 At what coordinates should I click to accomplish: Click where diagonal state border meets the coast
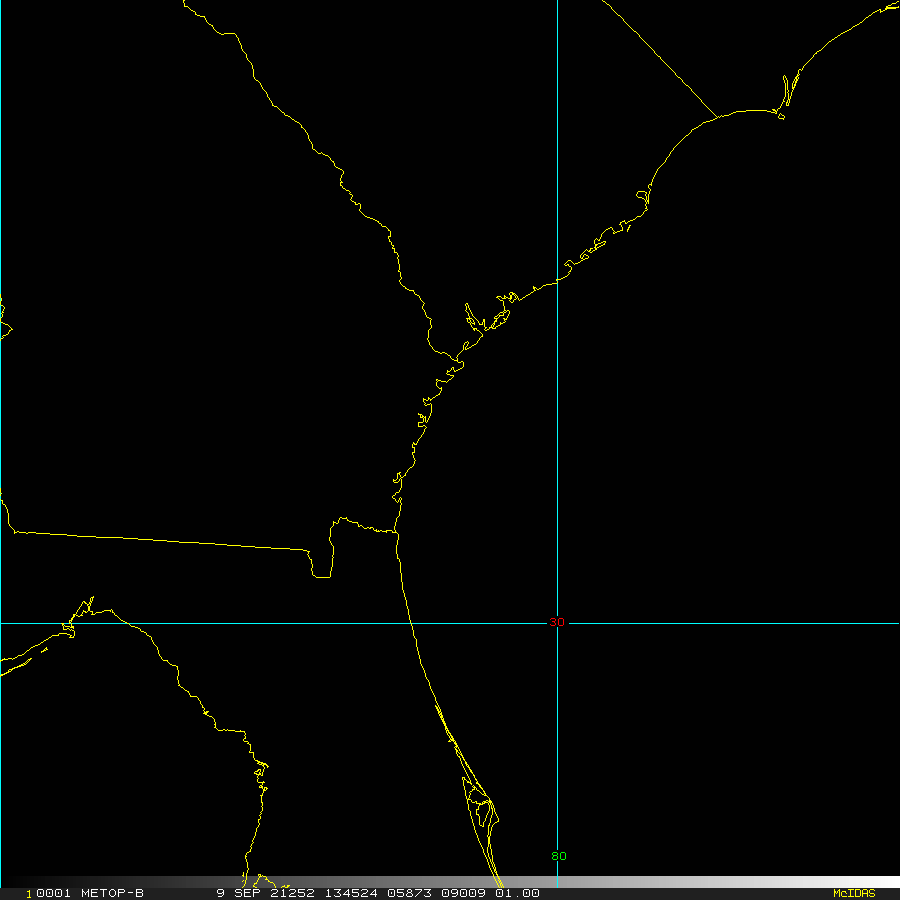[717, 117]
